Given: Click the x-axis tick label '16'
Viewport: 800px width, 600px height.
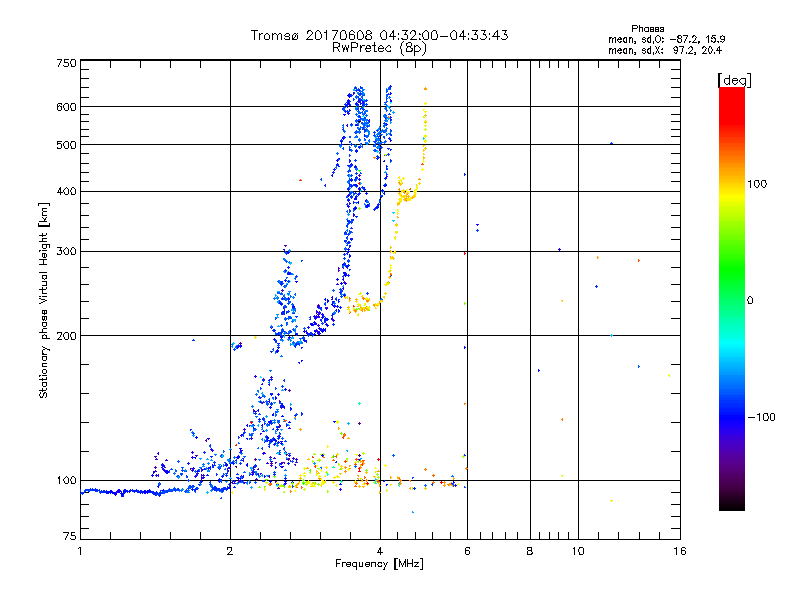Looking at the screenshot, I should coord(680,551).
